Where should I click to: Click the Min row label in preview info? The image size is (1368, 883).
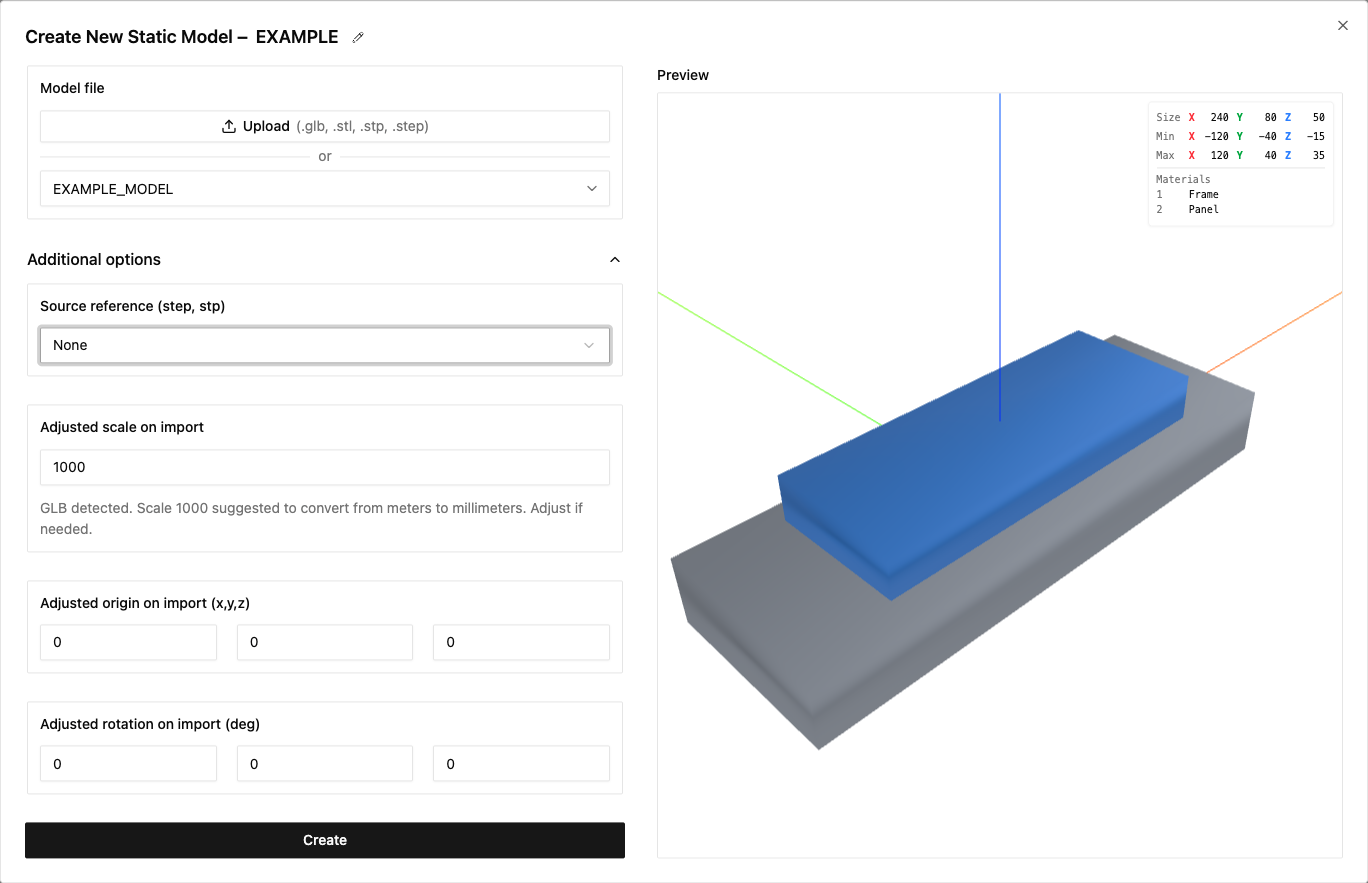pyautogui.click(x=1165, y=136)
